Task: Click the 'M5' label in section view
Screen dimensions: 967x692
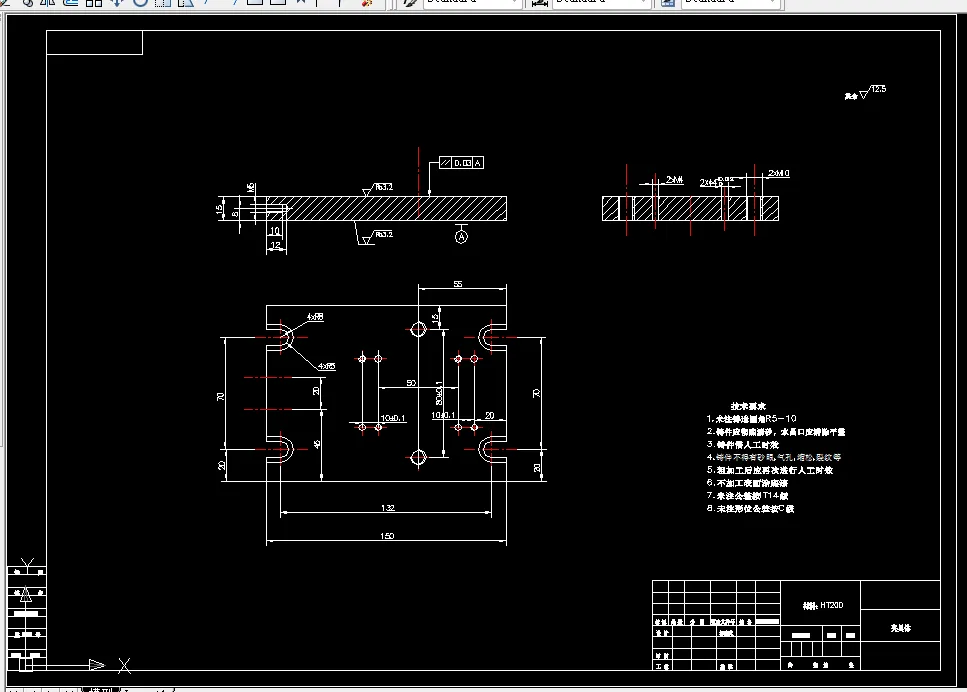Action: [251, 187]
